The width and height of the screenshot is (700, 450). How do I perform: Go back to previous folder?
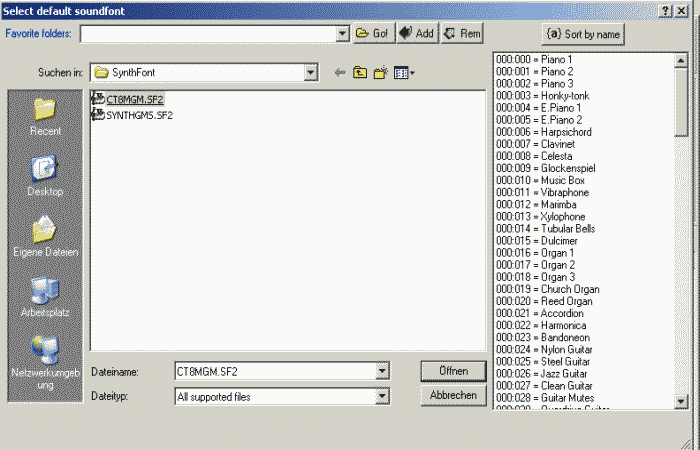[340, 73]
